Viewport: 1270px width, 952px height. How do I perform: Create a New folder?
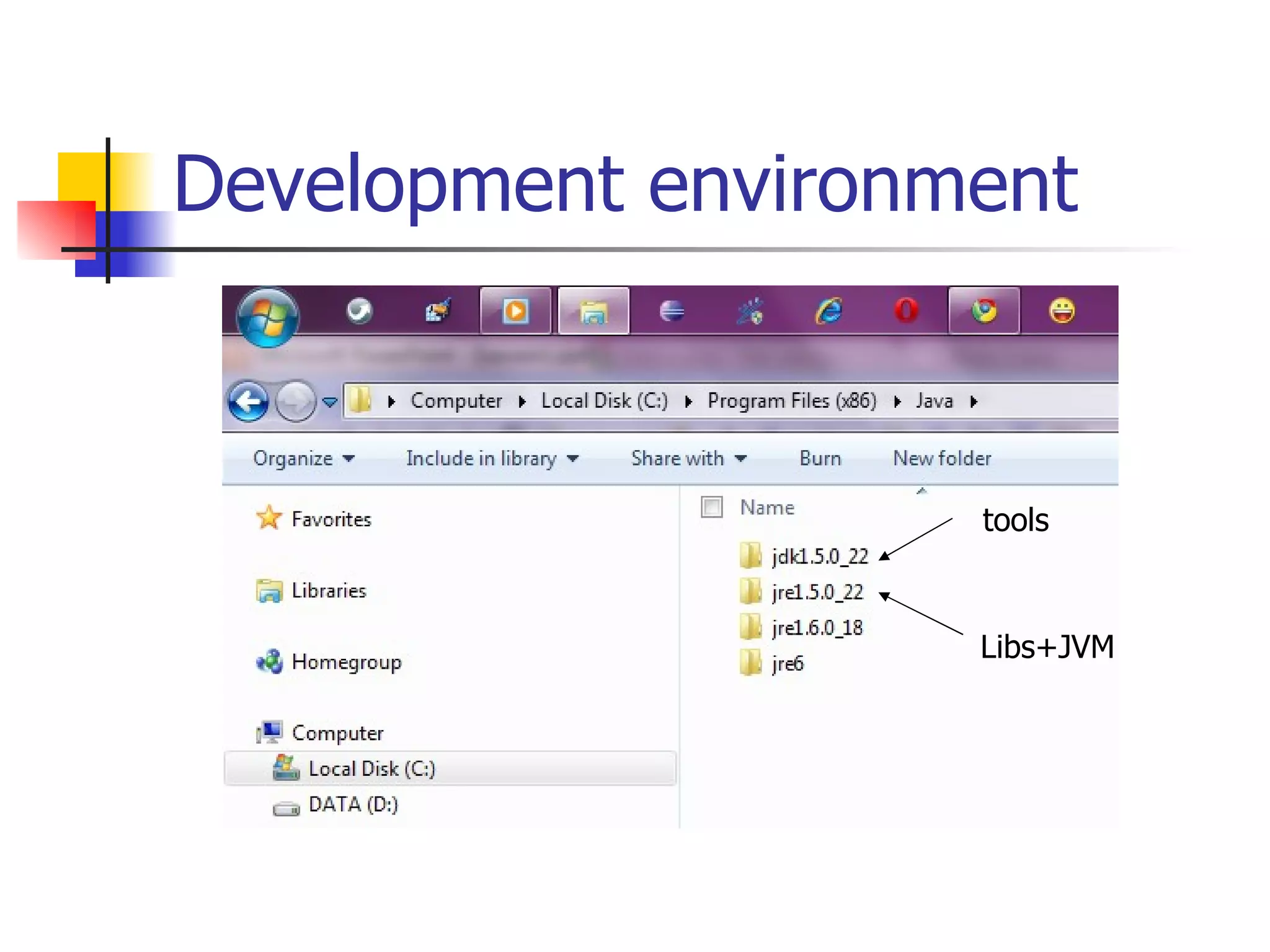point(941,459)
